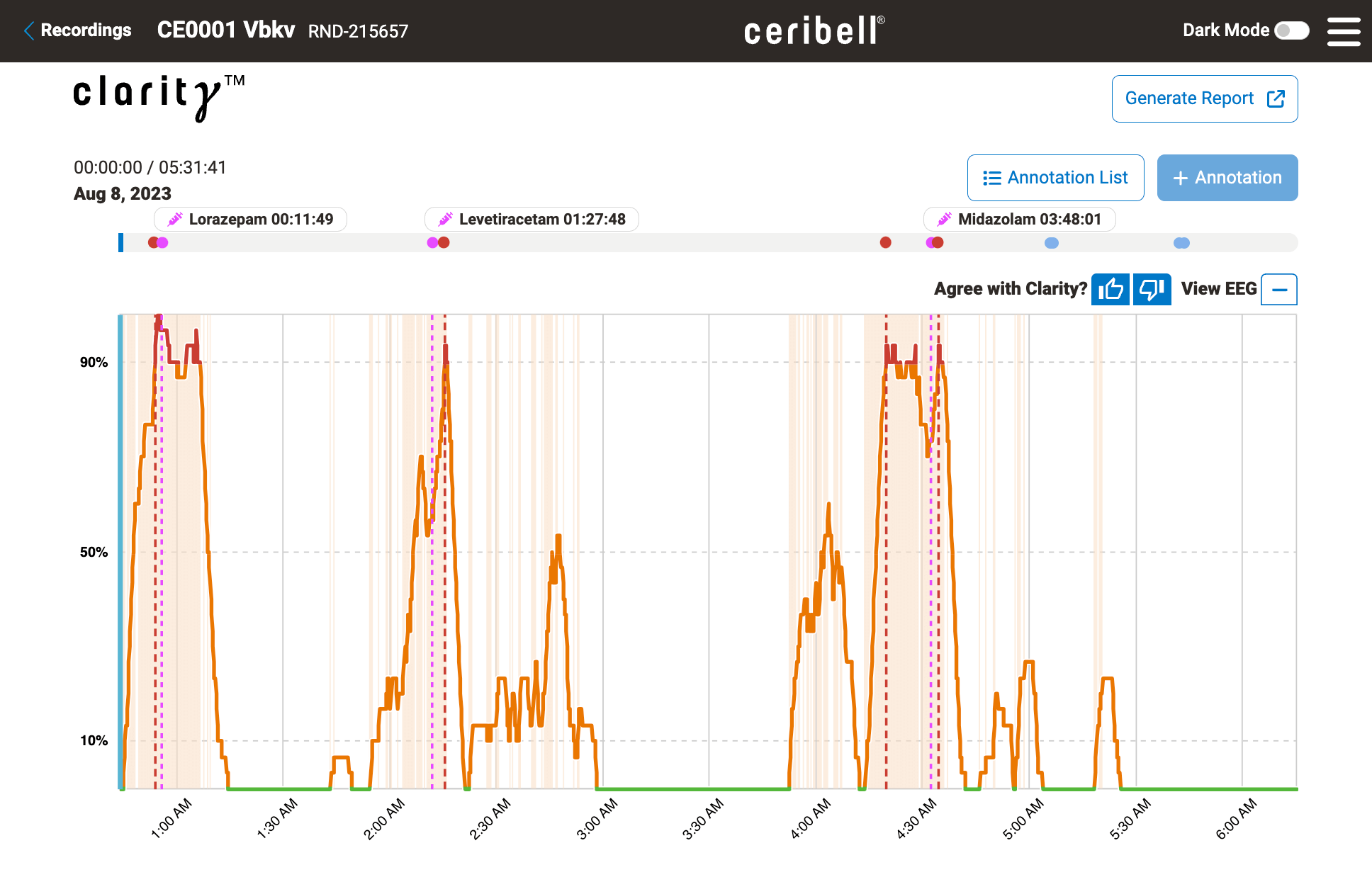Click thumbs up to agree with Clarity

(1110, 289)
